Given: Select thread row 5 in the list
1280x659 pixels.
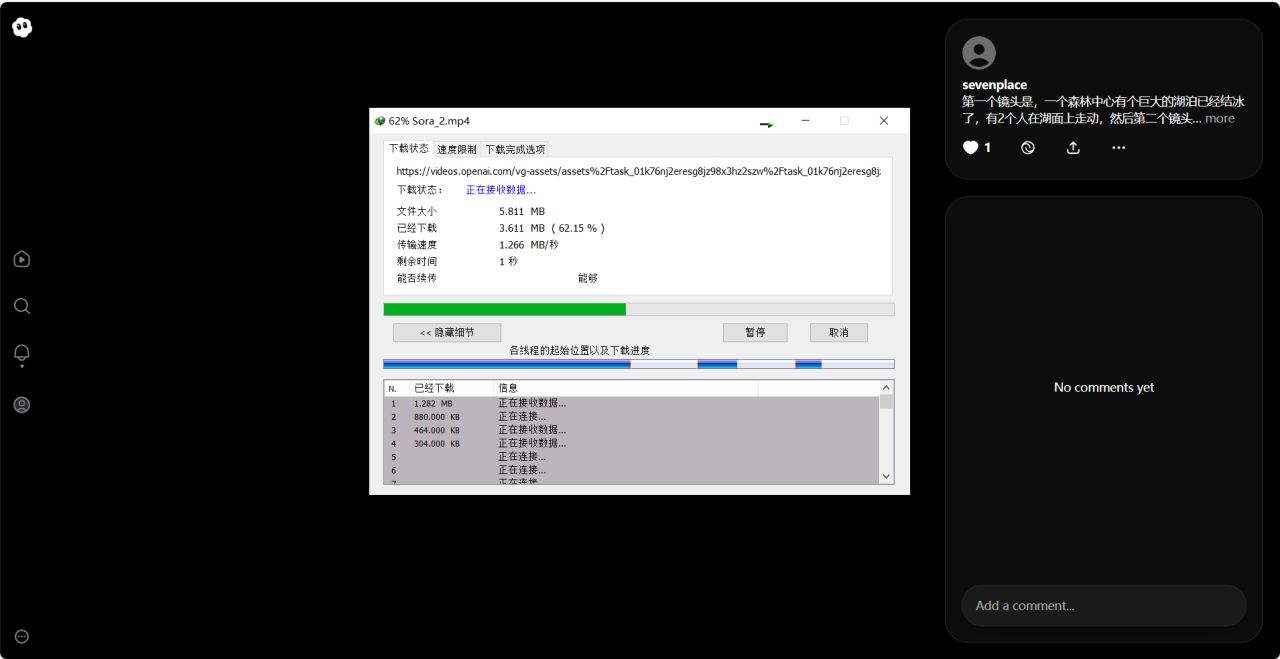Looking at the screenshot, I should (x=631, y=456).
